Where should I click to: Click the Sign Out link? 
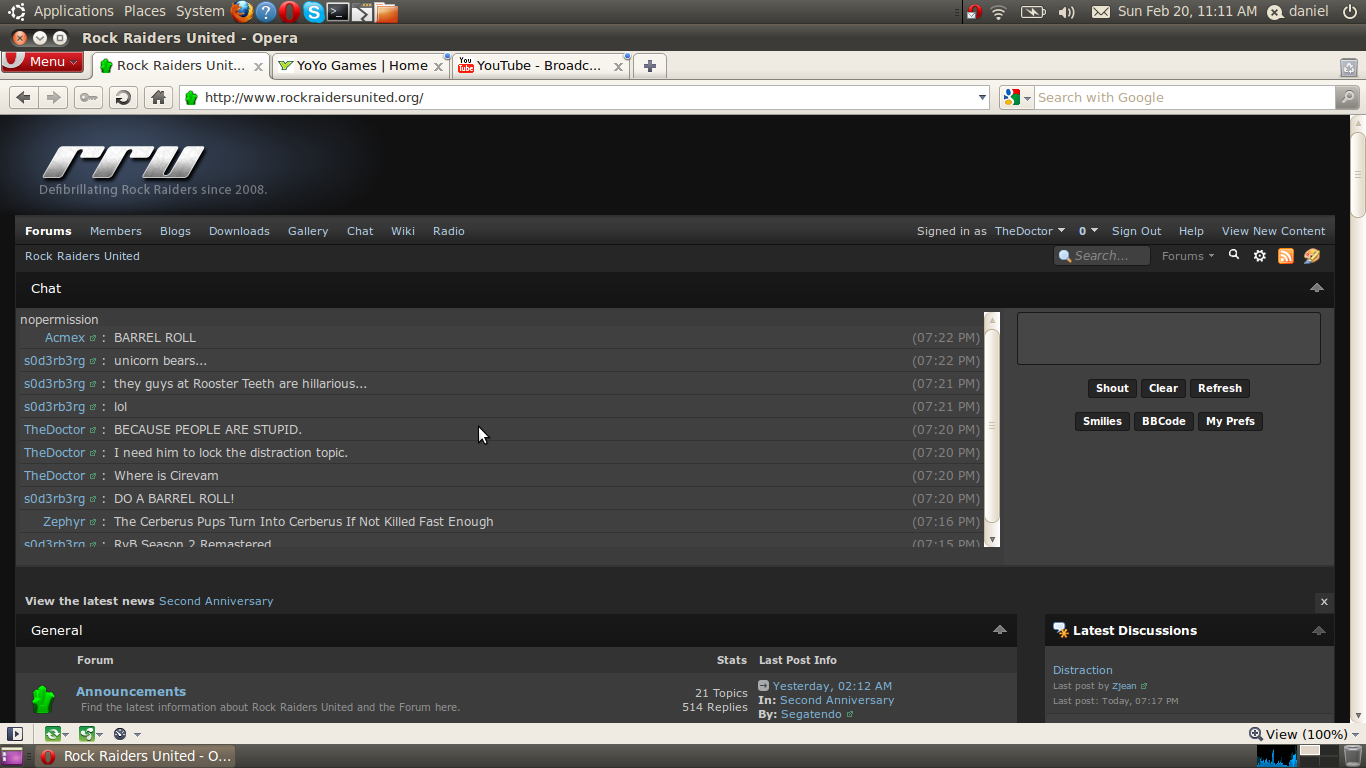(1137, 231)
